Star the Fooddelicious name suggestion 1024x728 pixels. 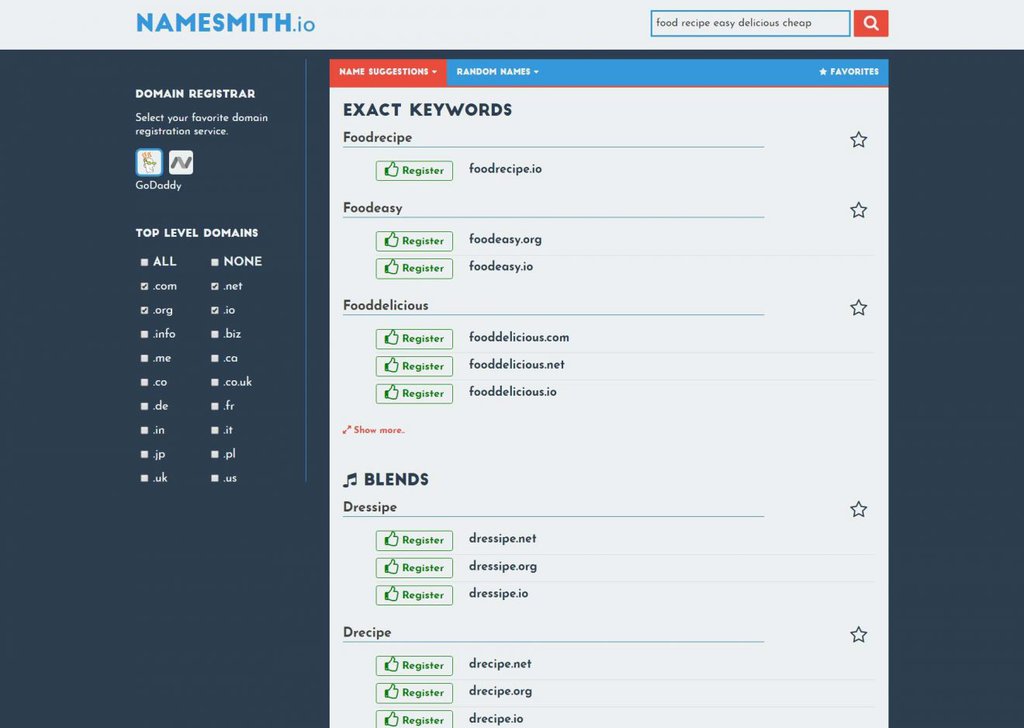point(858,308)
